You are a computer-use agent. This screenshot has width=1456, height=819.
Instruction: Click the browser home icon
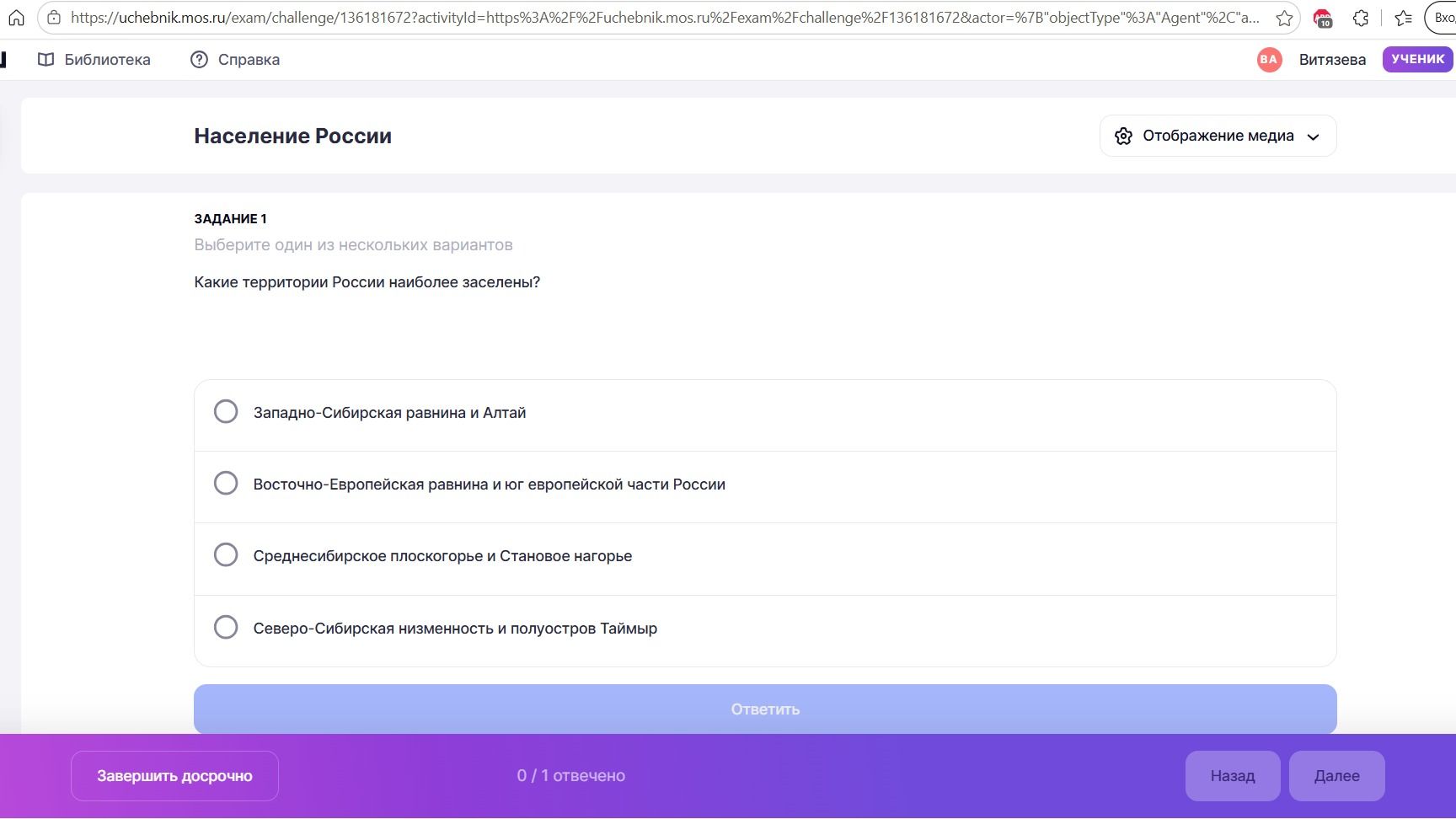tap(16, 18)
